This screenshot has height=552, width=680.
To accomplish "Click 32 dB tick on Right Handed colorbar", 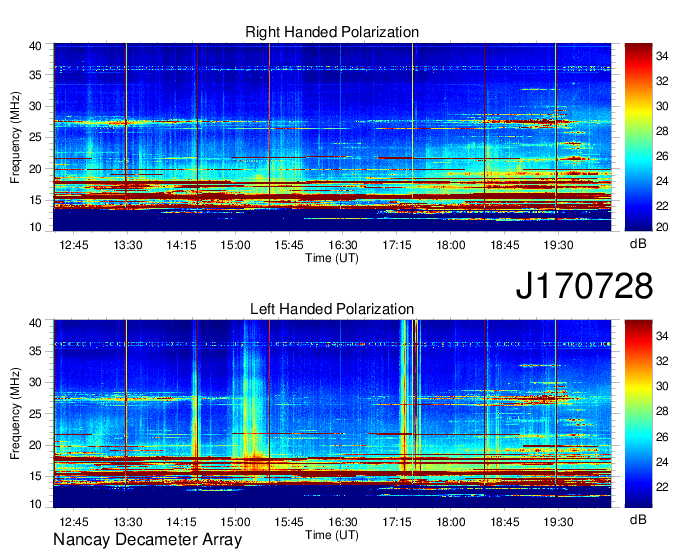I will click(662, 81).
